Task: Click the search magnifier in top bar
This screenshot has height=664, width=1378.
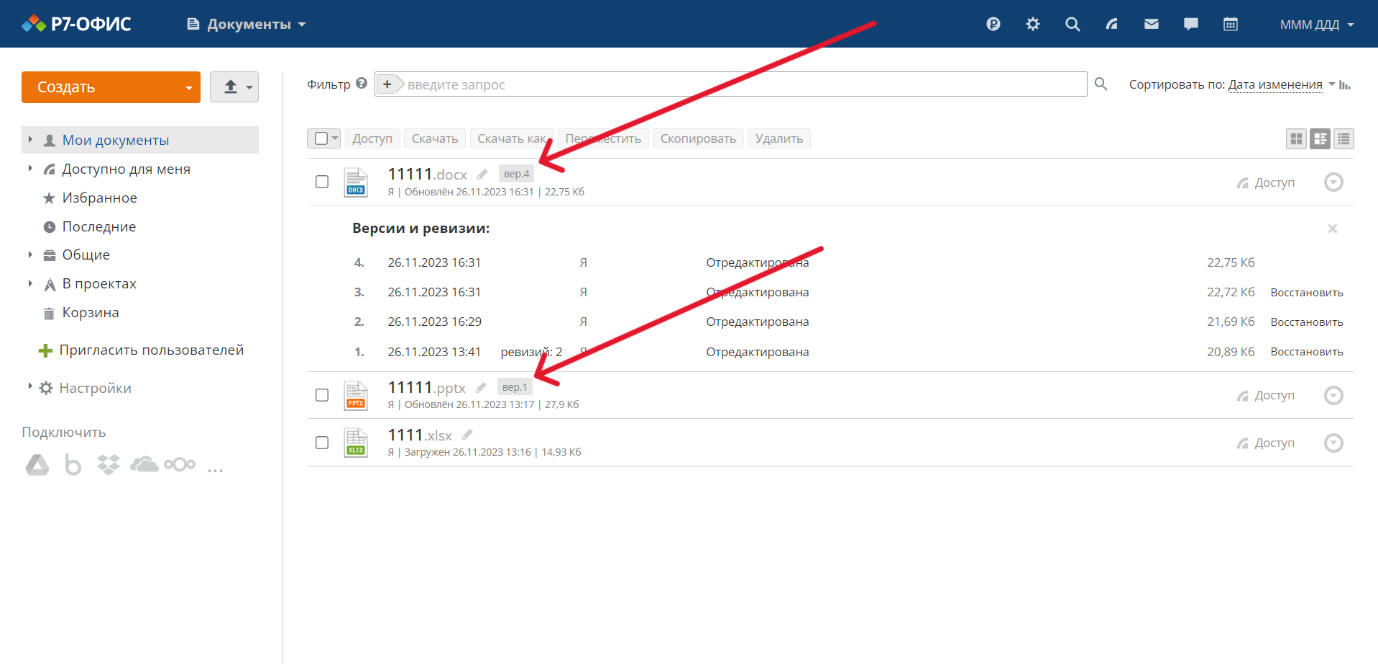Action: tap(1072, 24)
